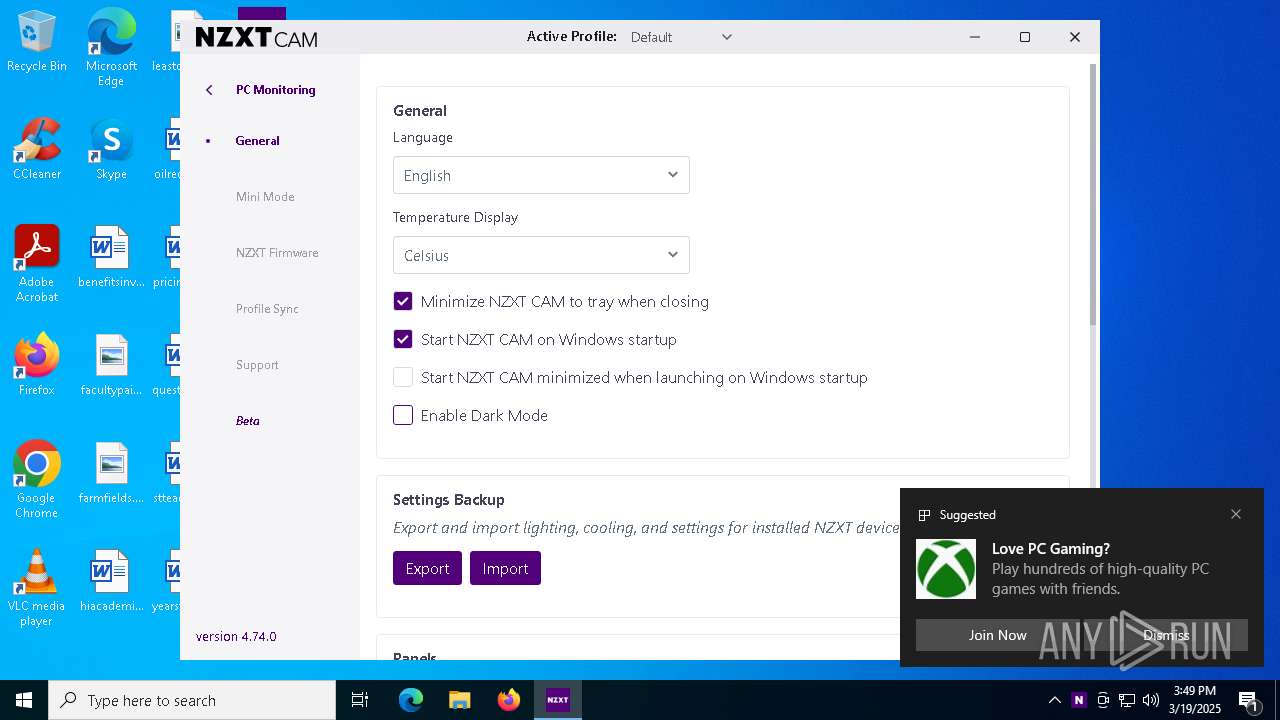The width and height of the screenshot is (1280, 720).
Task: Click Join Now in Xbox notification
Action: click(x=997, y=635)
